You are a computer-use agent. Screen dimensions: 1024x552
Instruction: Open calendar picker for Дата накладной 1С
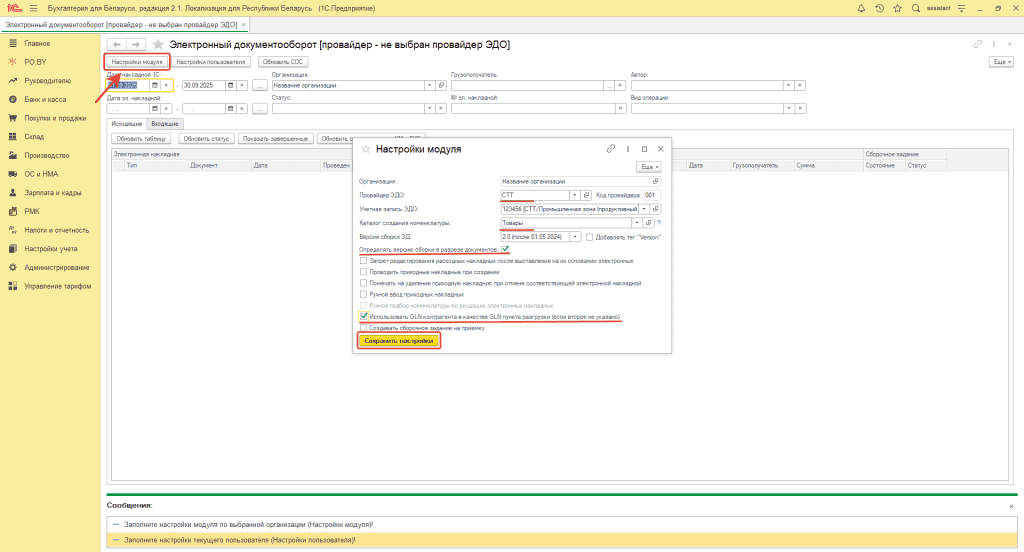click(x=154, y=85)
